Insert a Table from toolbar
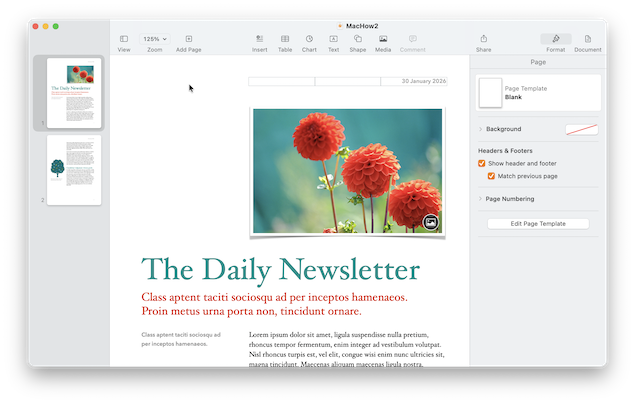The image size is (635, 404). [x=285, y=39]
